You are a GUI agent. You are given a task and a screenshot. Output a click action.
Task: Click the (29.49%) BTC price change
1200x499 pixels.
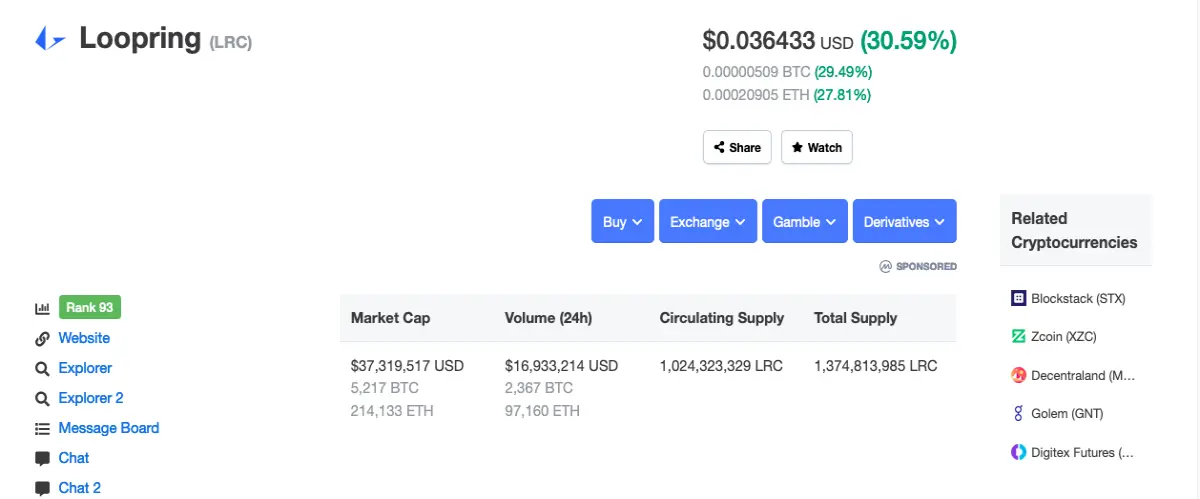pyautogui.click(x=843, y=72)
